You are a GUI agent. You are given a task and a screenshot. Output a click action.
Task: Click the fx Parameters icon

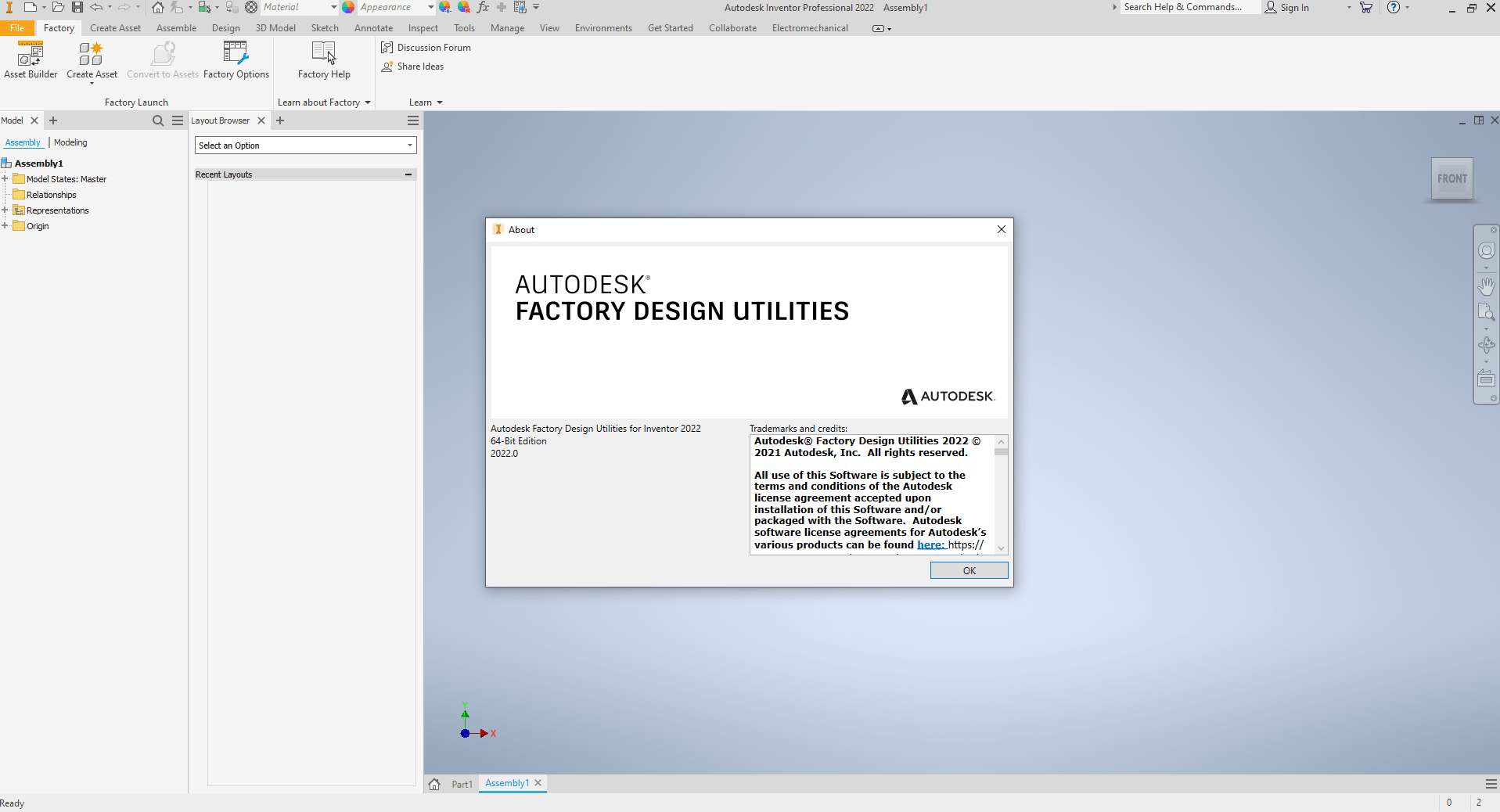coord(483,7)
